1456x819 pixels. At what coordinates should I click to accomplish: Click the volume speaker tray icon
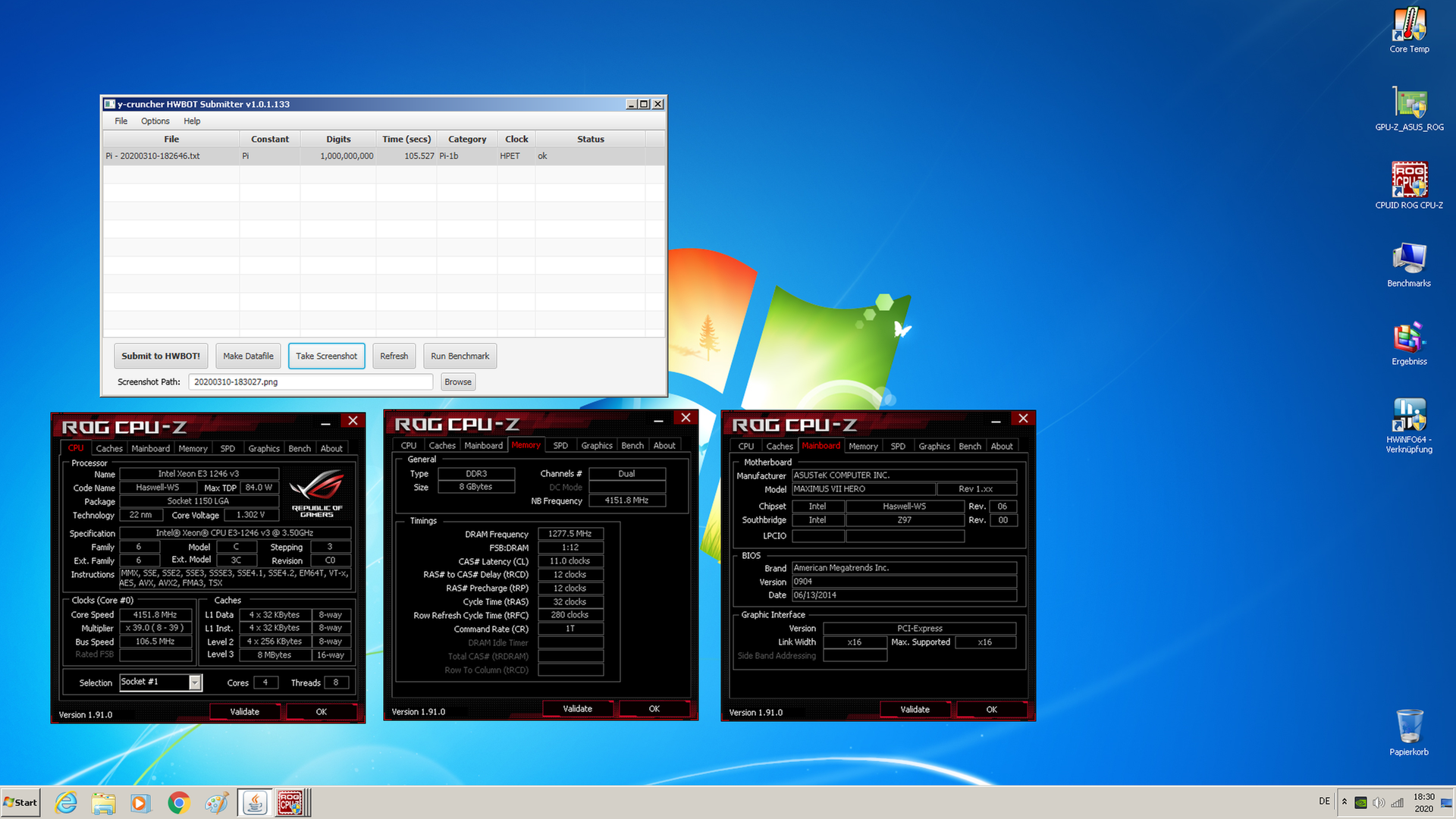click(1379, 802)
